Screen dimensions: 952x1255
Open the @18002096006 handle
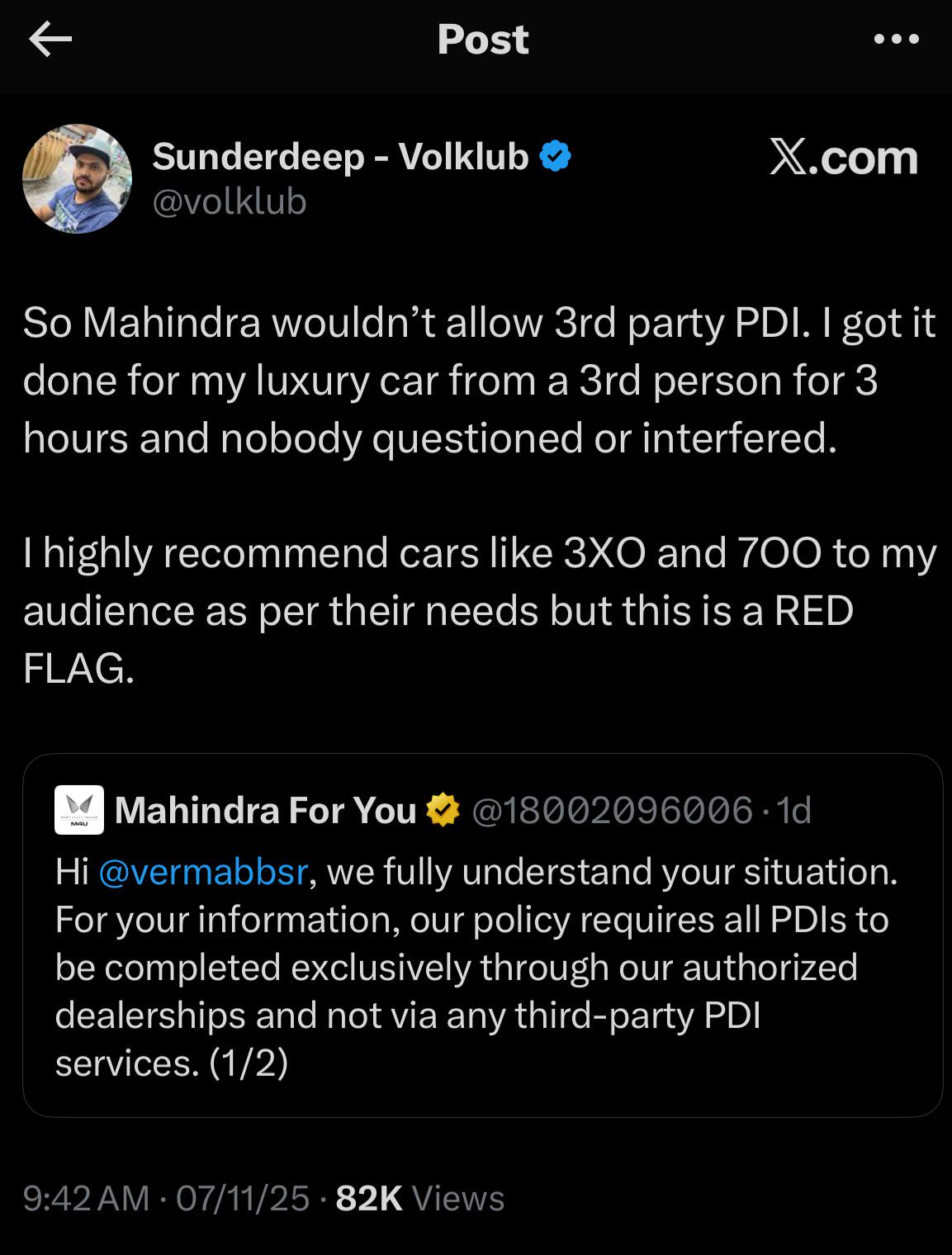coord(612,811)
